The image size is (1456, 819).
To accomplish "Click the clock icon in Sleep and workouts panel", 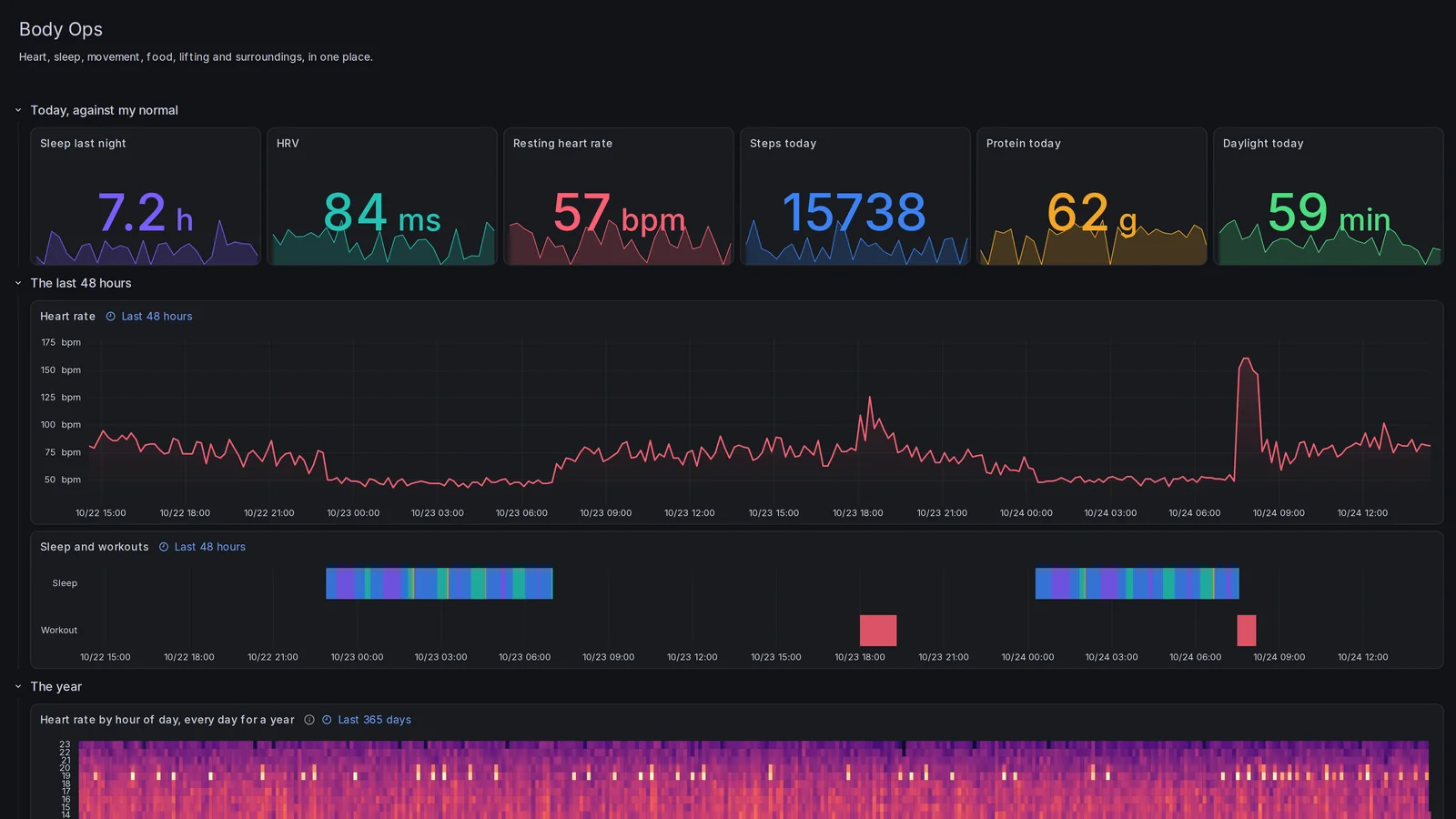I will click(164, 547).
